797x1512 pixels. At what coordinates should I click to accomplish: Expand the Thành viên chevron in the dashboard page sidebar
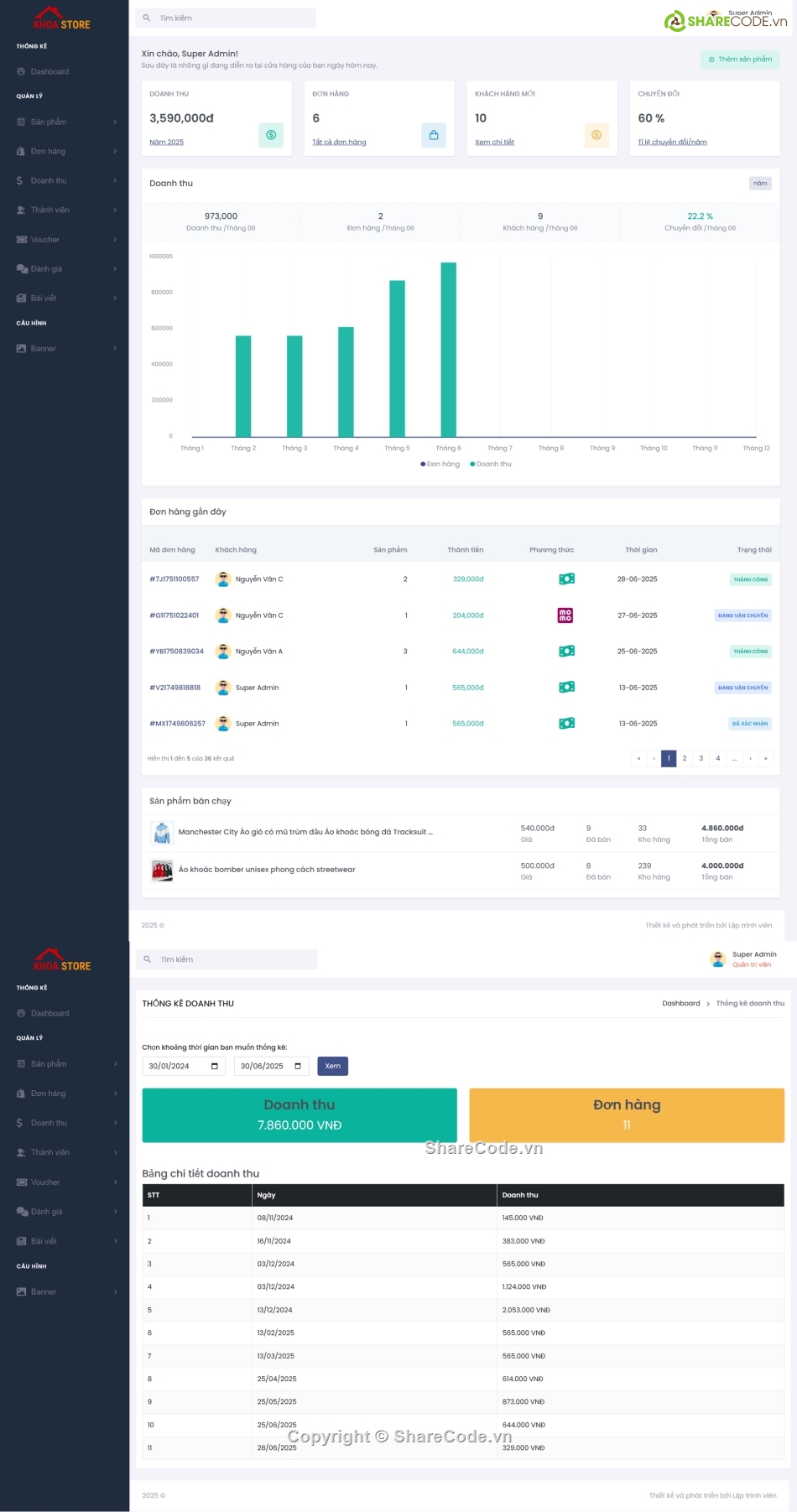click(x=115, y=210)
